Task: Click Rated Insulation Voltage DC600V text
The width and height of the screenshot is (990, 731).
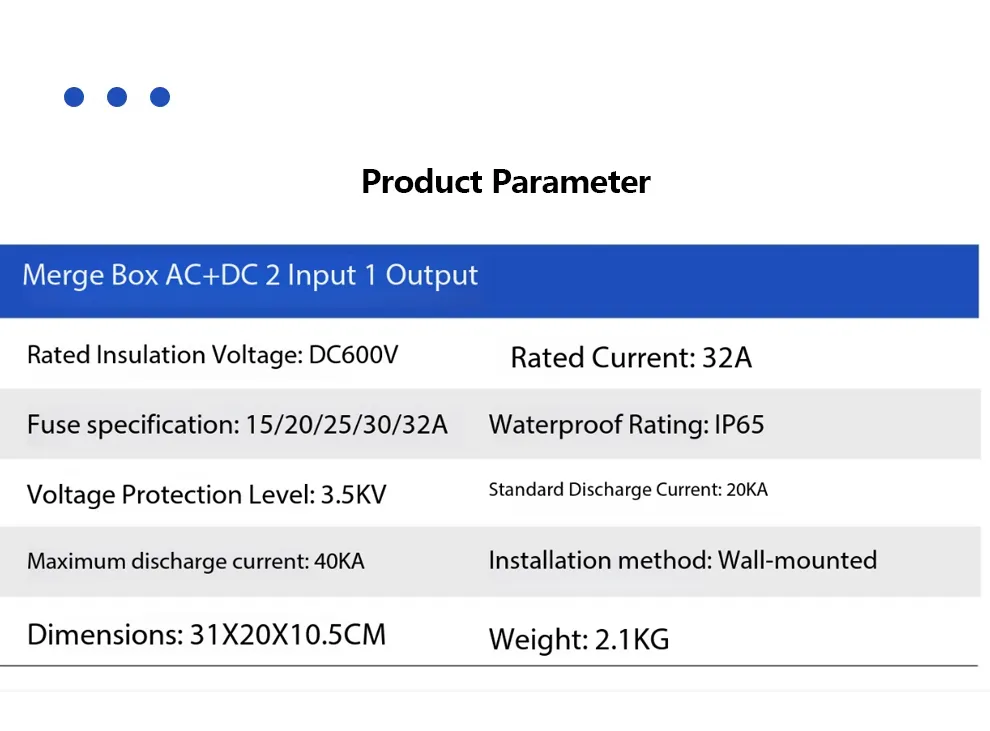Action: coord(212,355)
